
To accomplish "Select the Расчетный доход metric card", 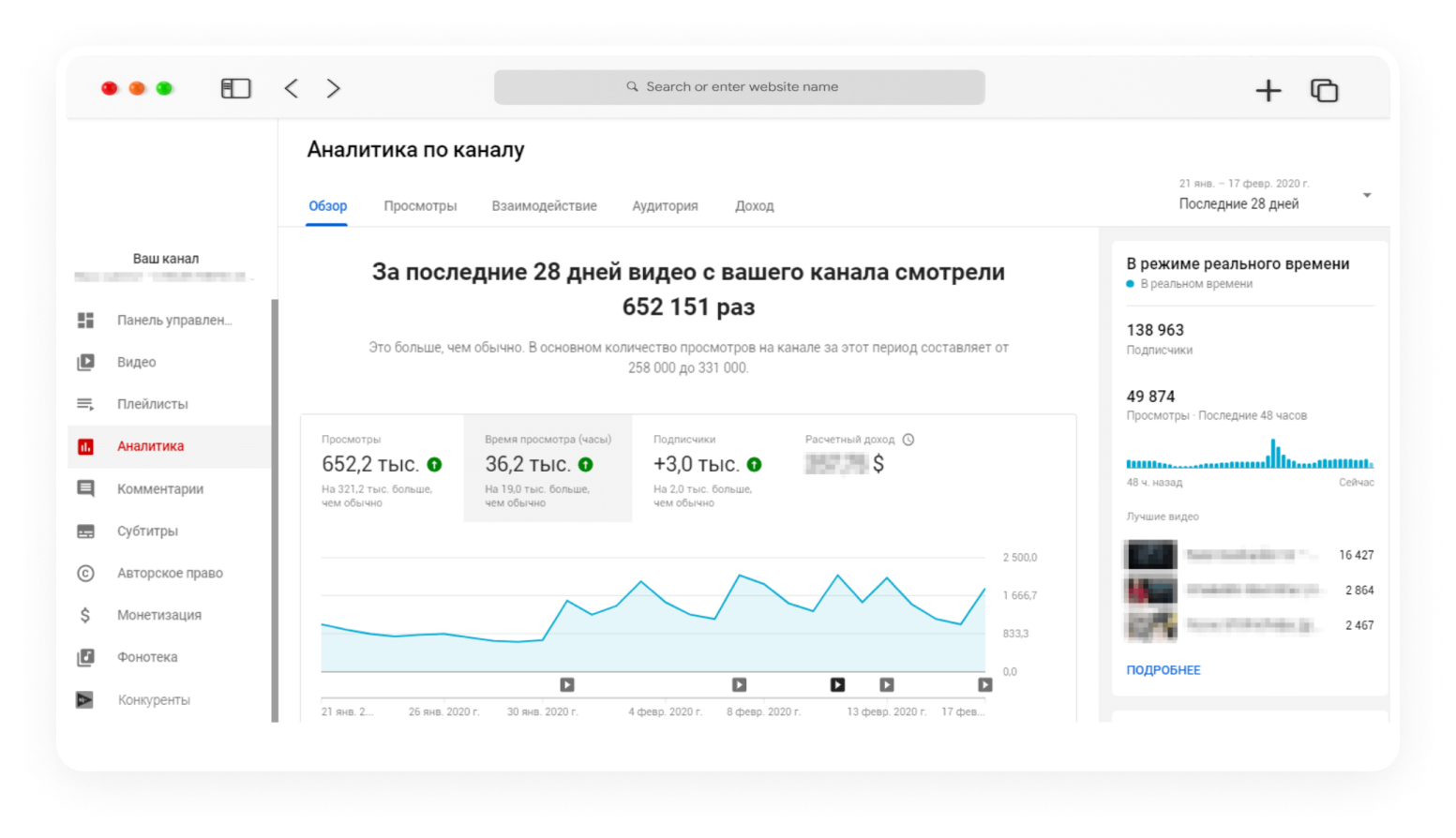I will [861, 469].
